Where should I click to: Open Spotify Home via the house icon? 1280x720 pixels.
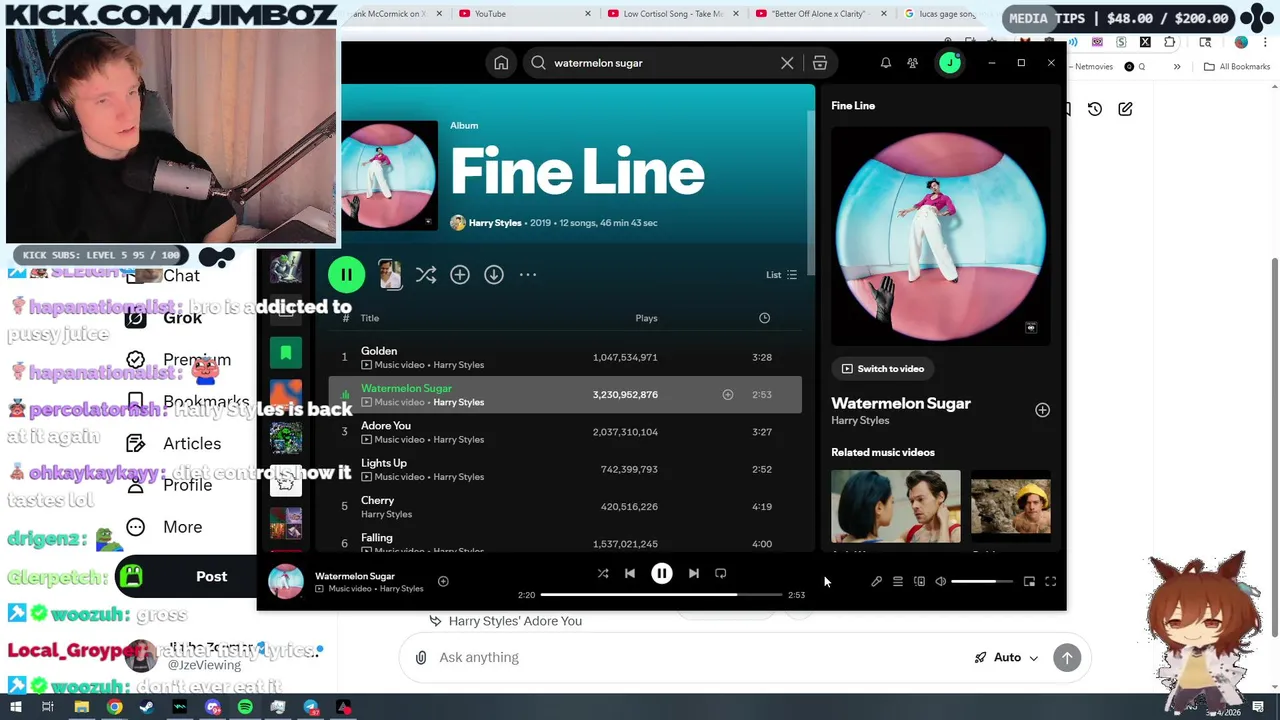click(501, 63)
